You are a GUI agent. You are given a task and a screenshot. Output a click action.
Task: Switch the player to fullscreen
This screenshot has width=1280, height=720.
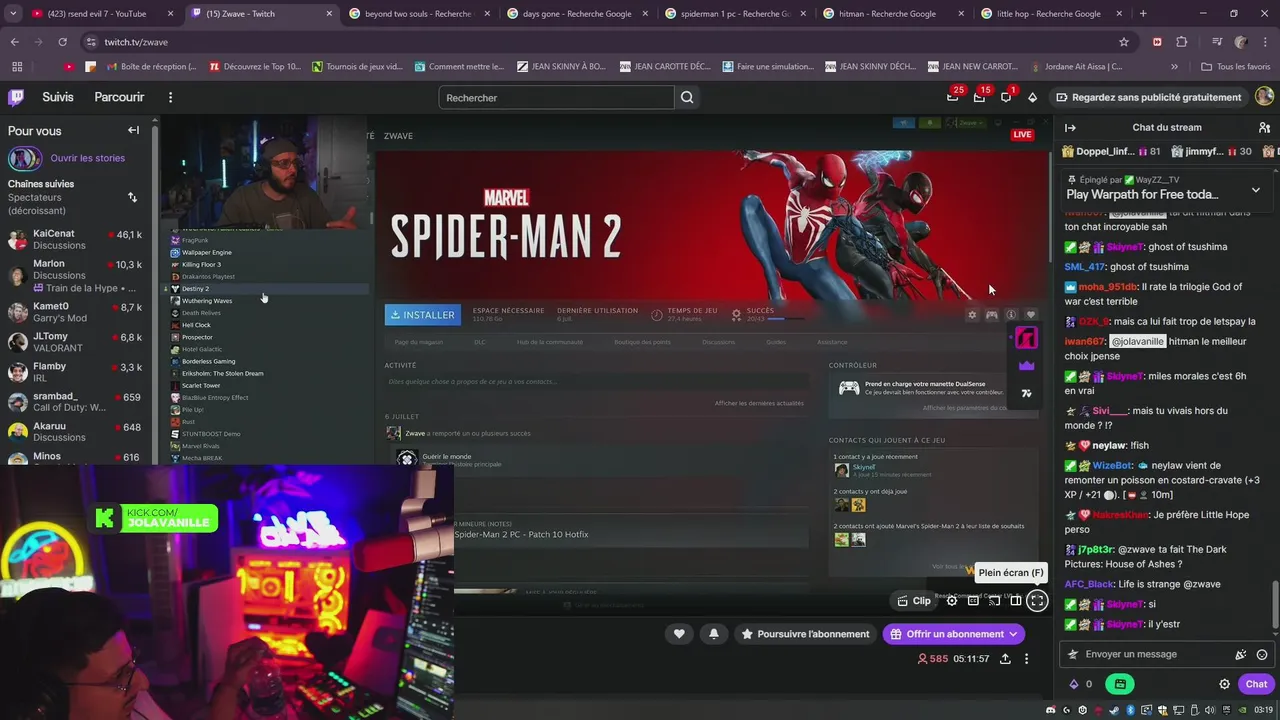pyautogui.click(x=1037, y=601)
